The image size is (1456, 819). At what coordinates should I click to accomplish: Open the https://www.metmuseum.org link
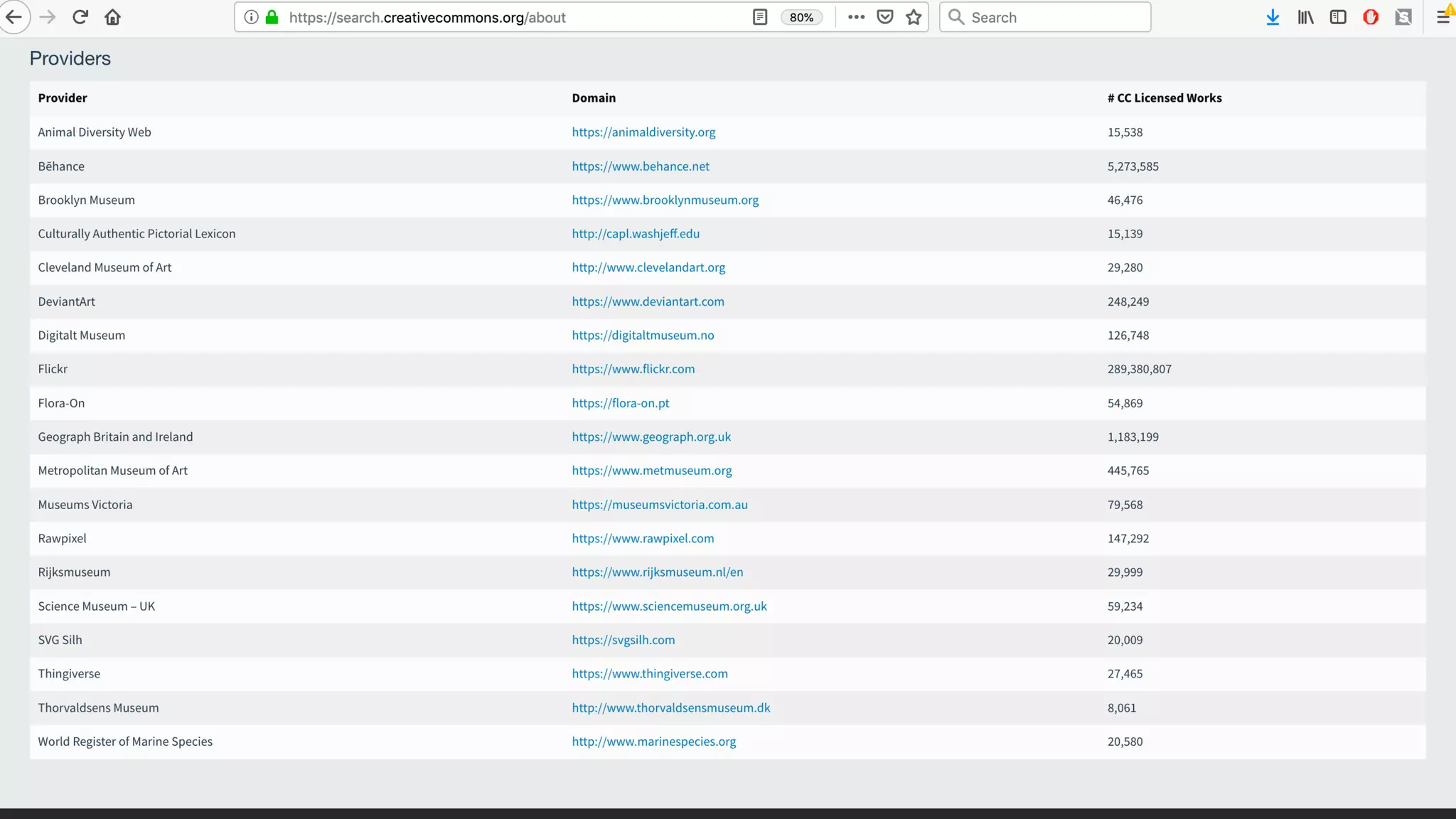(x=651, y=471)
